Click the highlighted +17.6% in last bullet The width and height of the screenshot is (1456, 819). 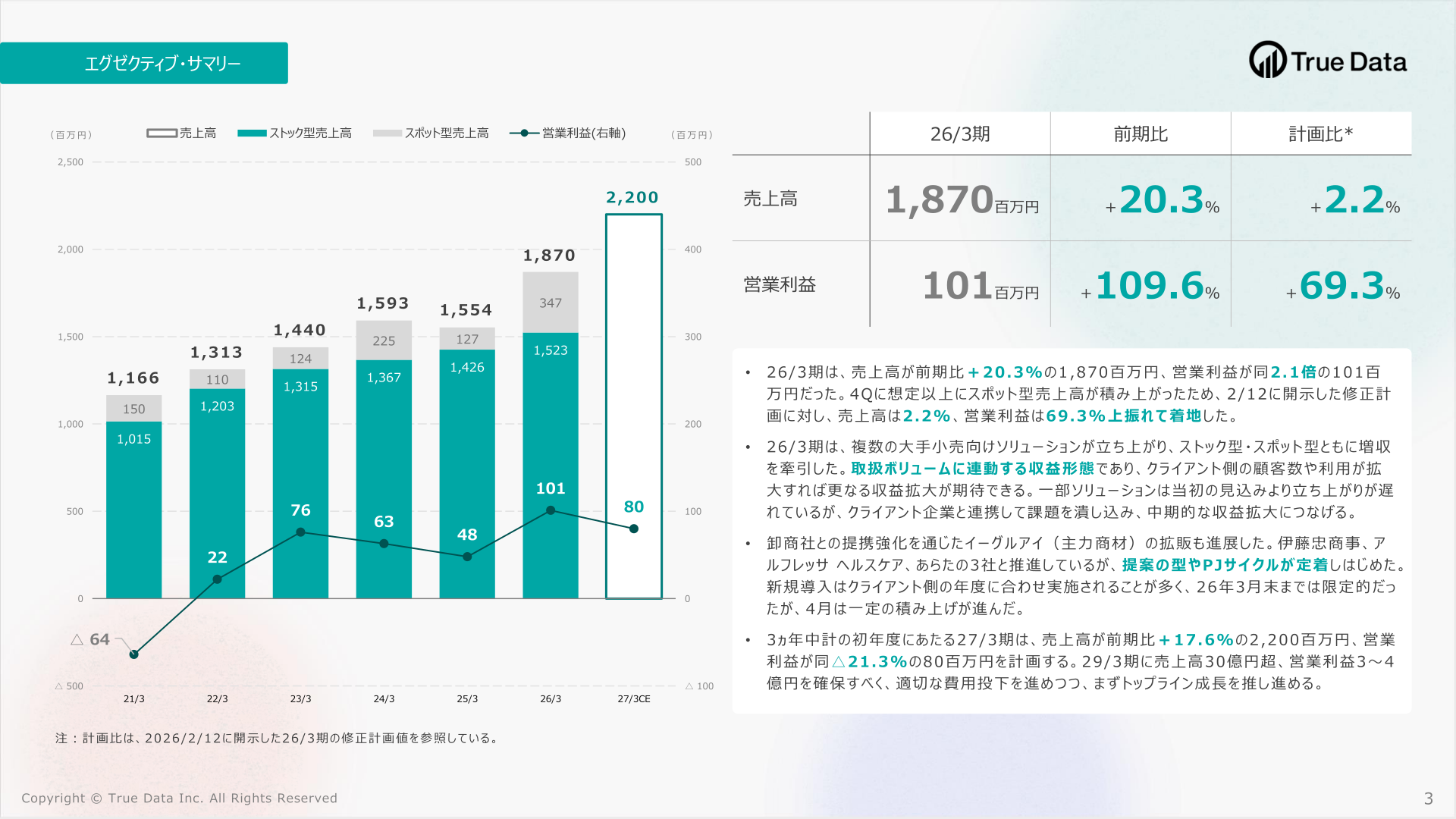[1196, 640]
